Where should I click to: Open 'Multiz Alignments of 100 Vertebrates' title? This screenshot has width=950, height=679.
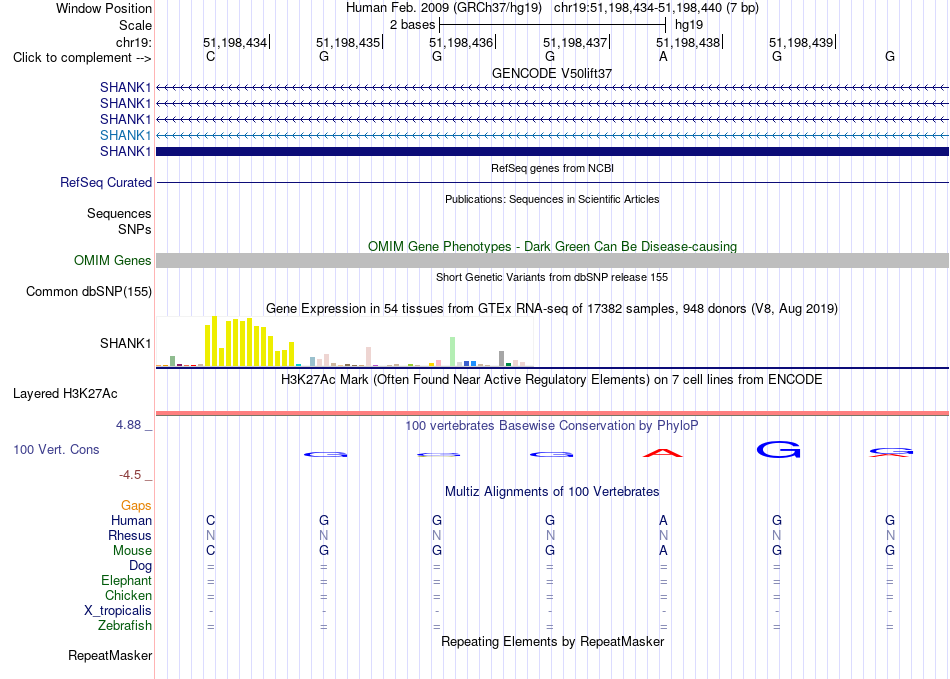(x=552, y=492)
